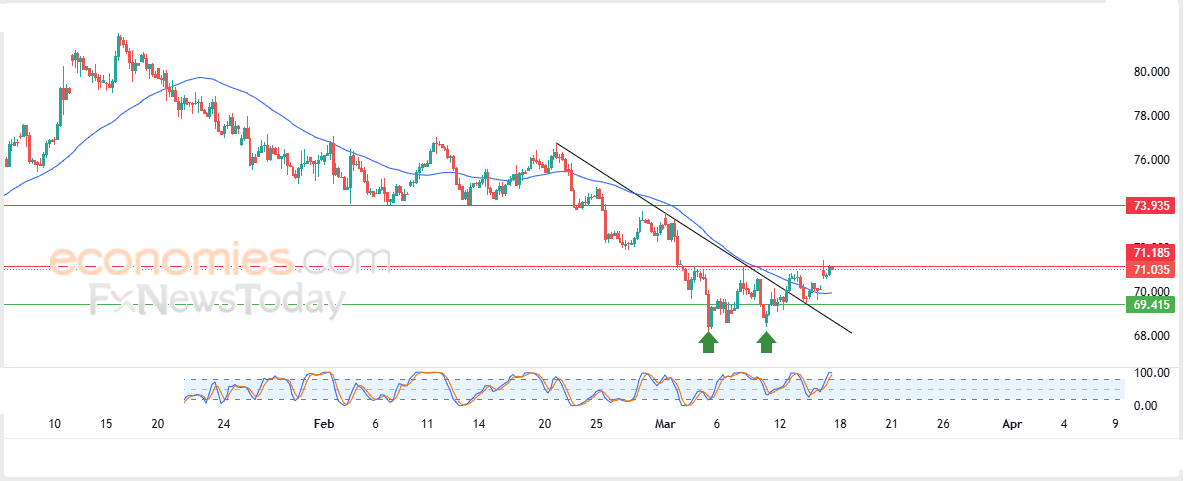Click the 12 date axis label
1184x481 pixels.
tap(781, 424)
